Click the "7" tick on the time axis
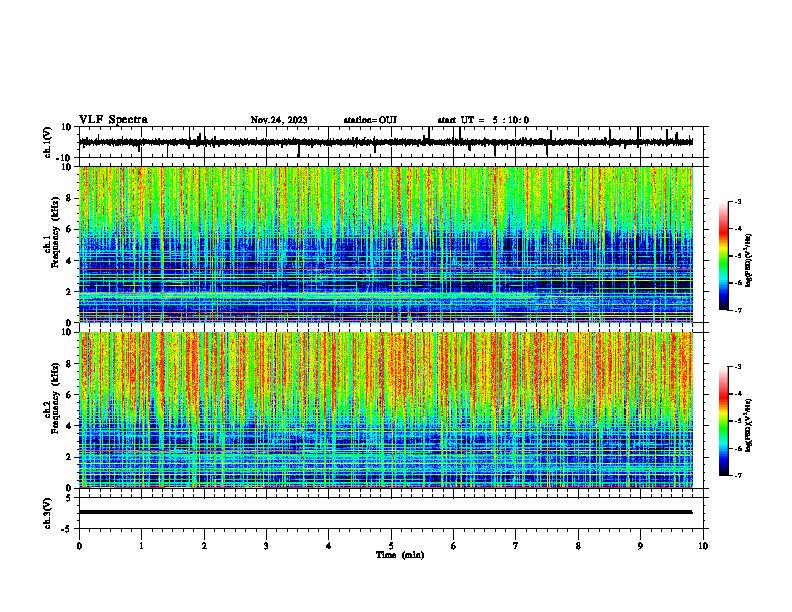Image resolution: width=792 pixels, height=612 pixels. [516, 546]
